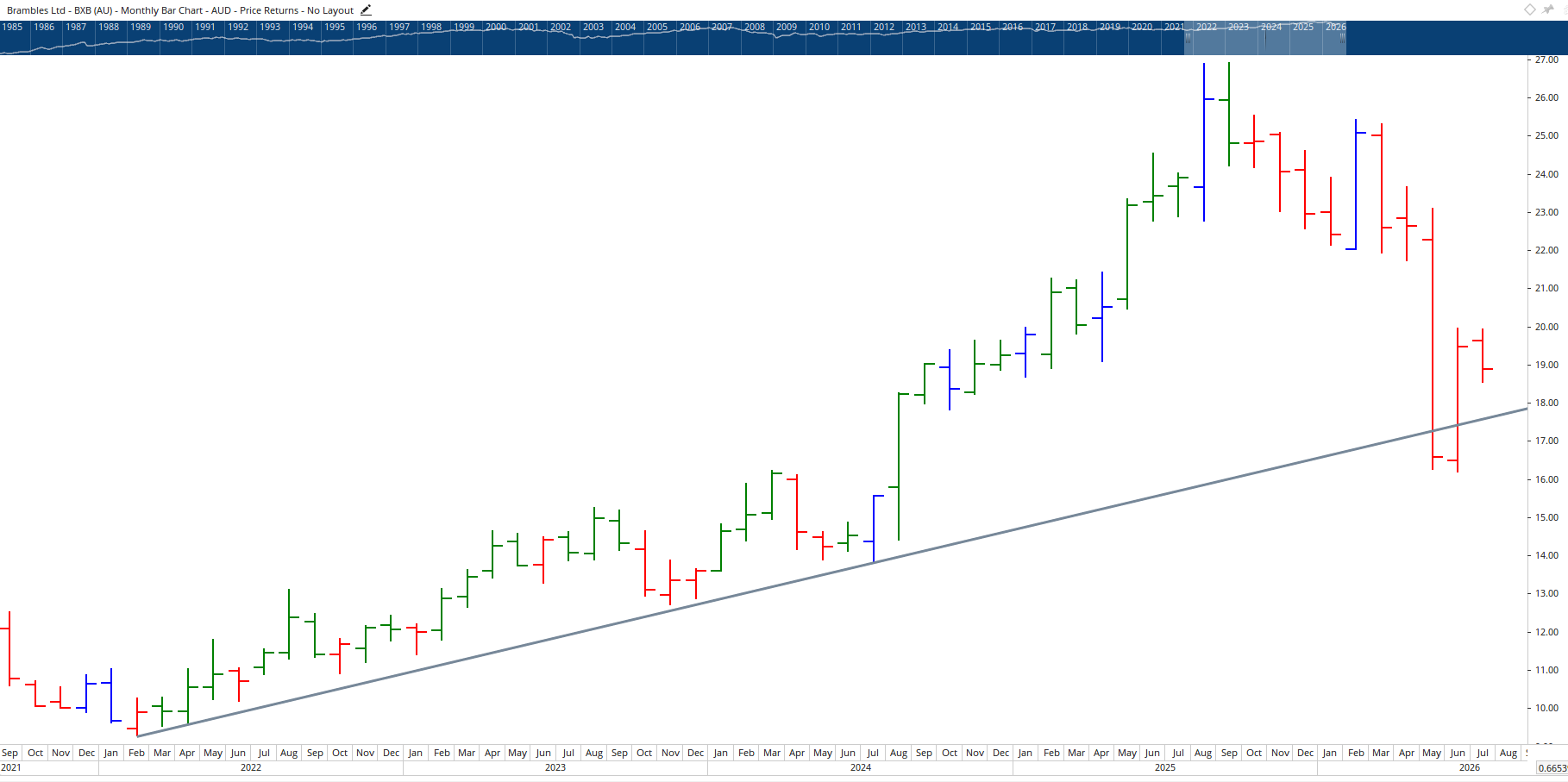Screen dimensions: 1568x782
Task: Select the blue February 2026 price bar
Action: [x=1356, y=185]
